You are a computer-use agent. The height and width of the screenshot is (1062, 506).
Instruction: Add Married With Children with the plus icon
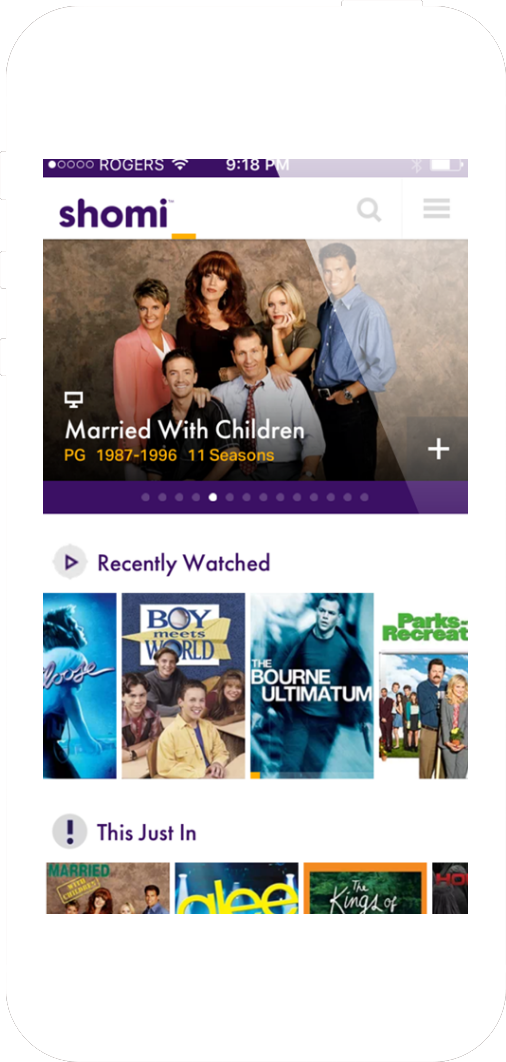coord(438,448)
